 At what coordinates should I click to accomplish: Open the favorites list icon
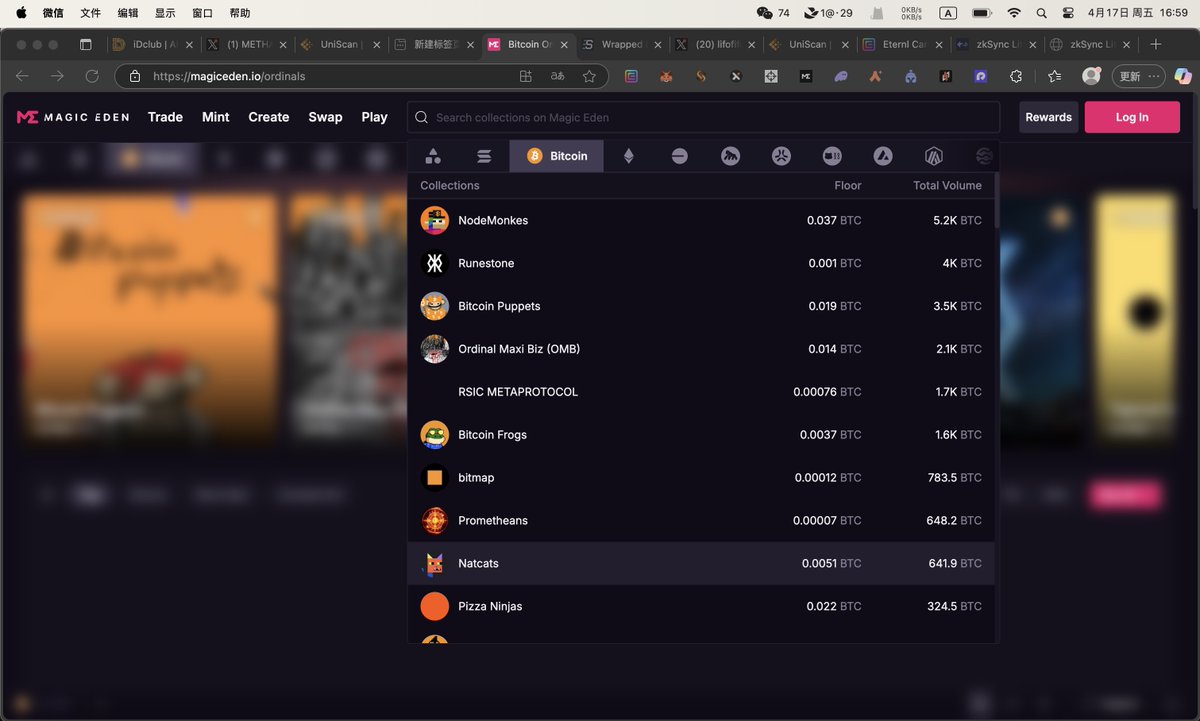click(1054, 76)
